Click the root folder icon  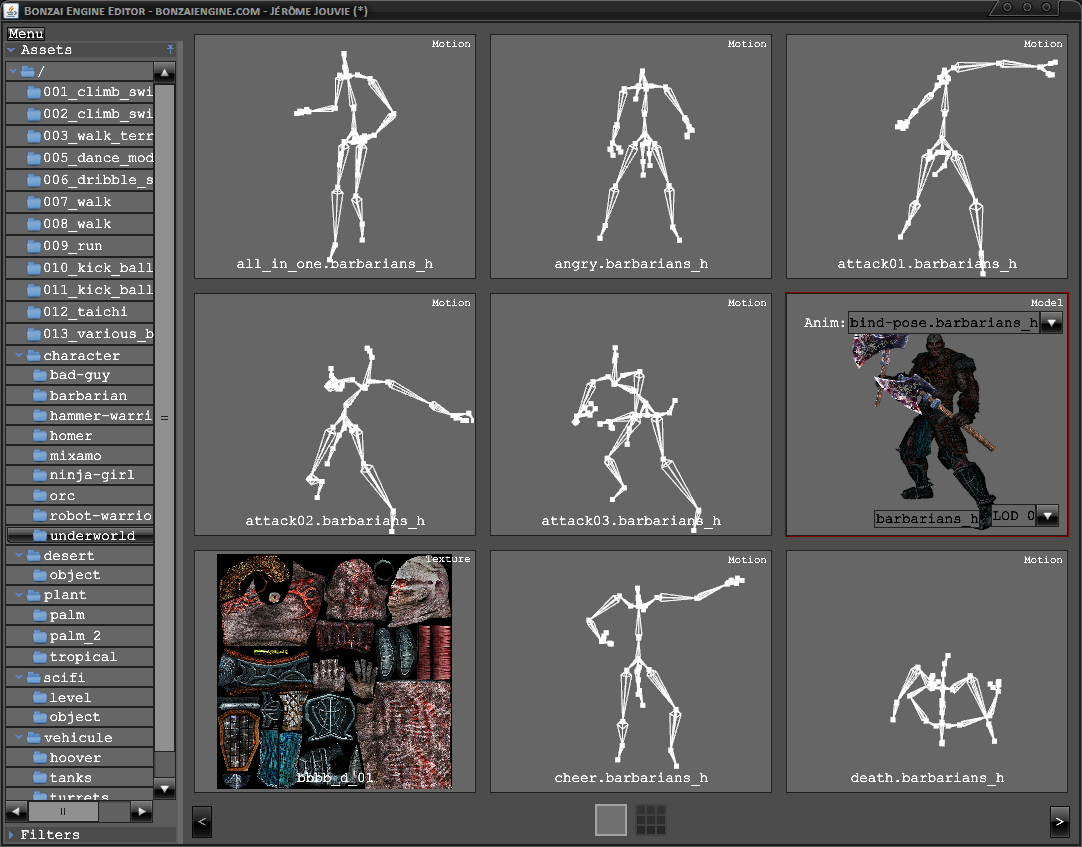click(x=27, y=72)
